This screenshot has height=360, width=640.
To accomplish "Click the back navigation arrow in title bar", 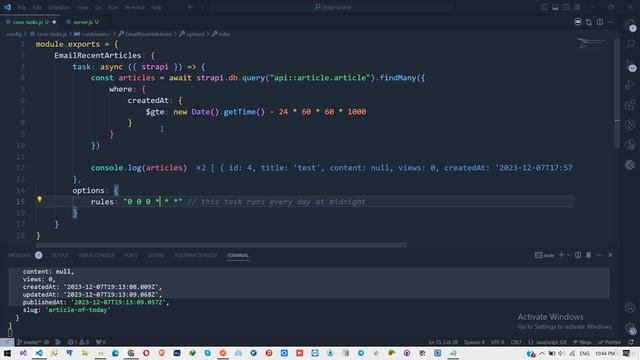I will click(x=190, y=7).
